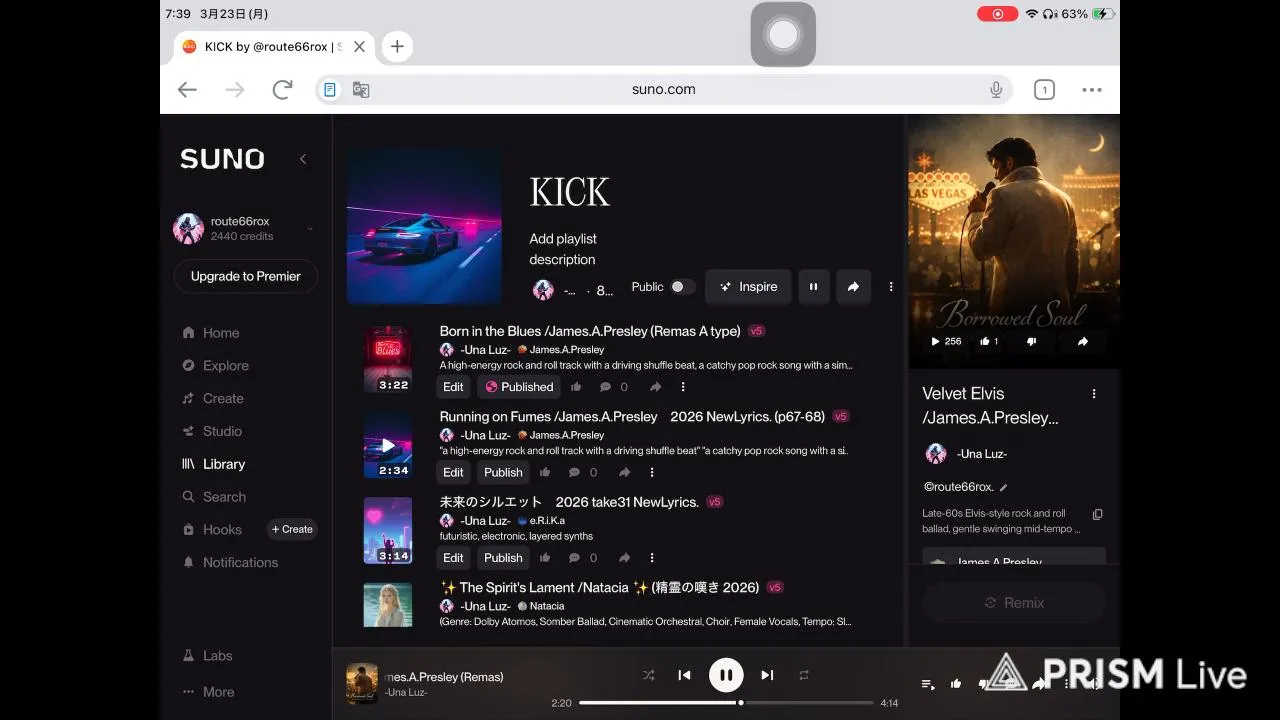Share the KICK playlist
The image size is (1280, 720).
coord(853,287)
